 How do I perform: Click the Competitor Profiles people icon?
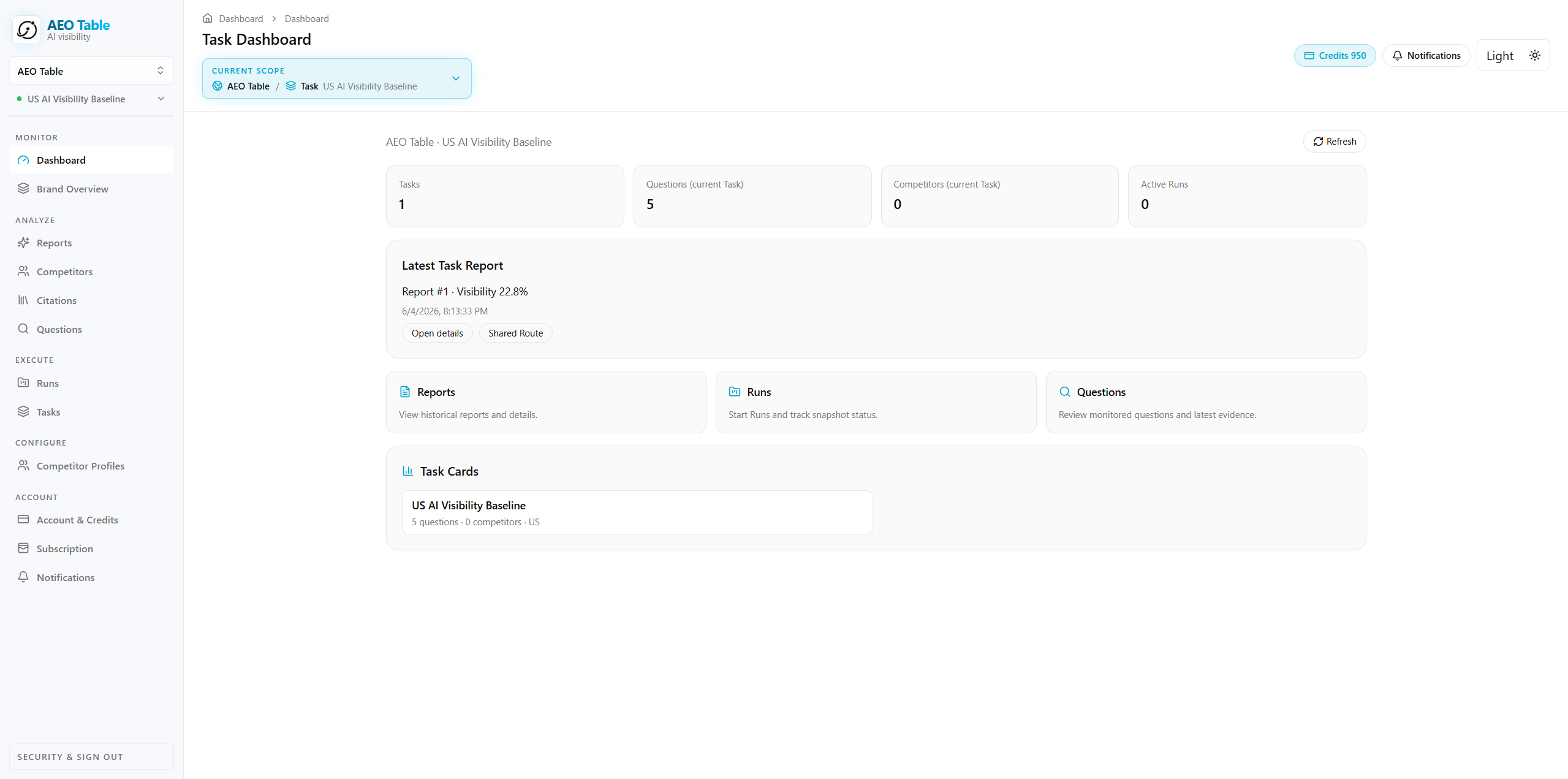[23, 465]
